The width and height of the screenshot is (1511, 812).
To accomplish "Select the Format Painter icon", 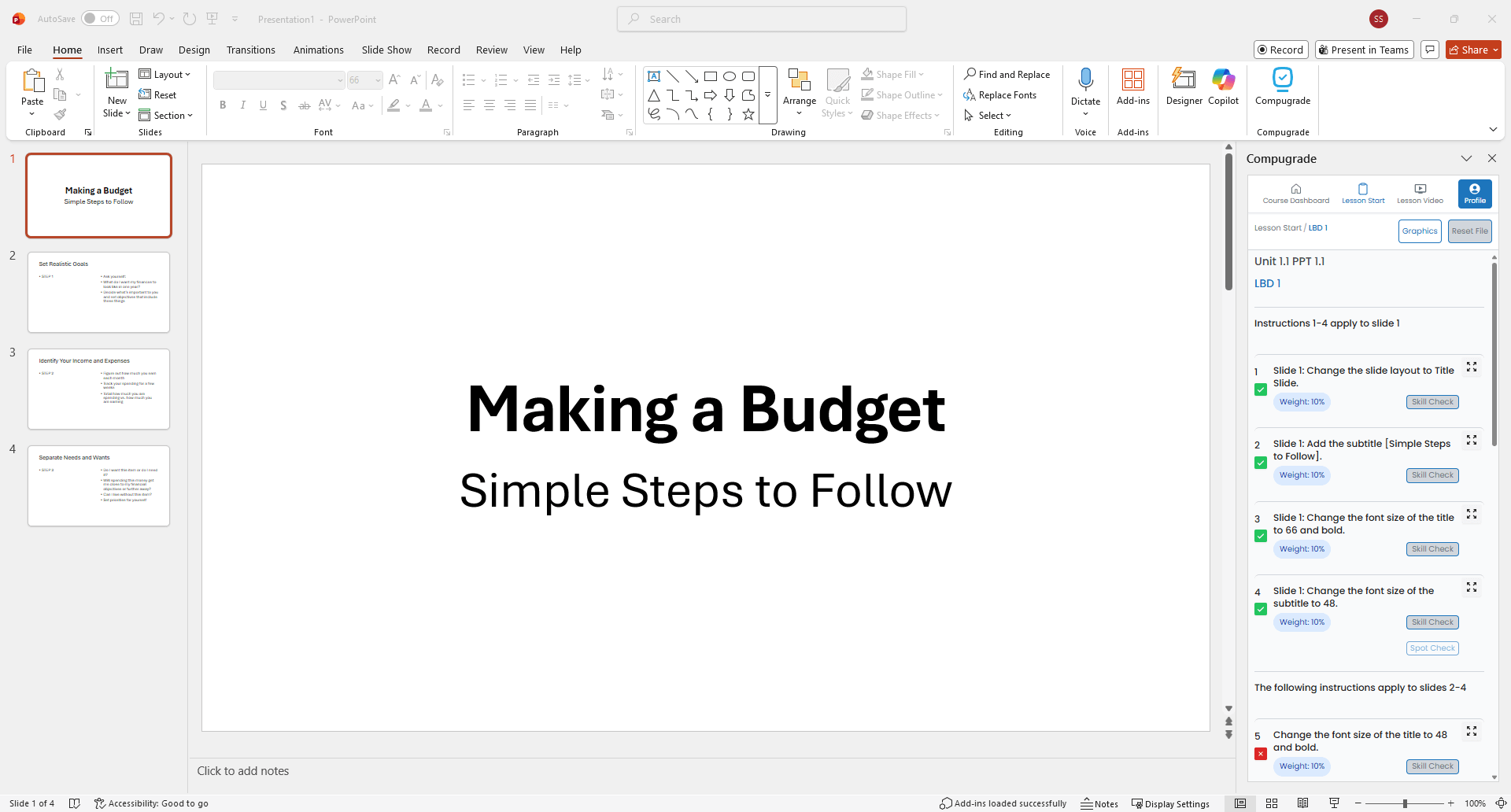I will coord(60,114).
